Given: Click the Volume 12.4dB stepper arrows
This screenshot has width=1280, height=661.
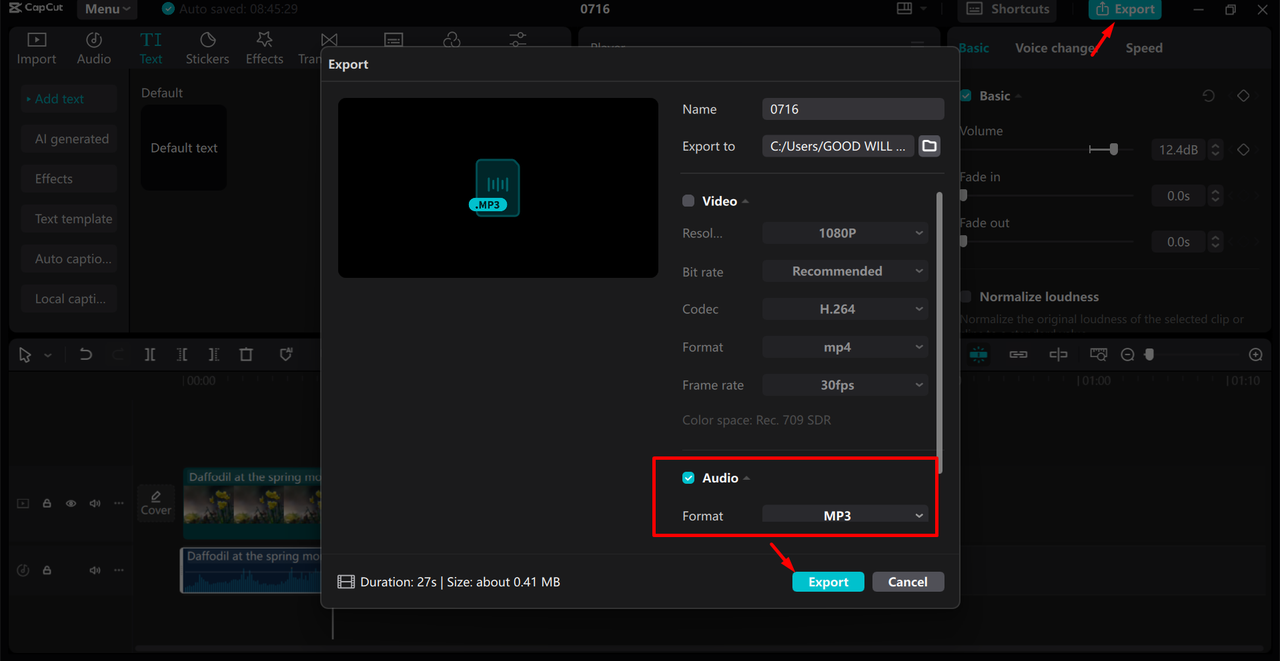Looking at the screenshot, I should tap(1216, 150).
